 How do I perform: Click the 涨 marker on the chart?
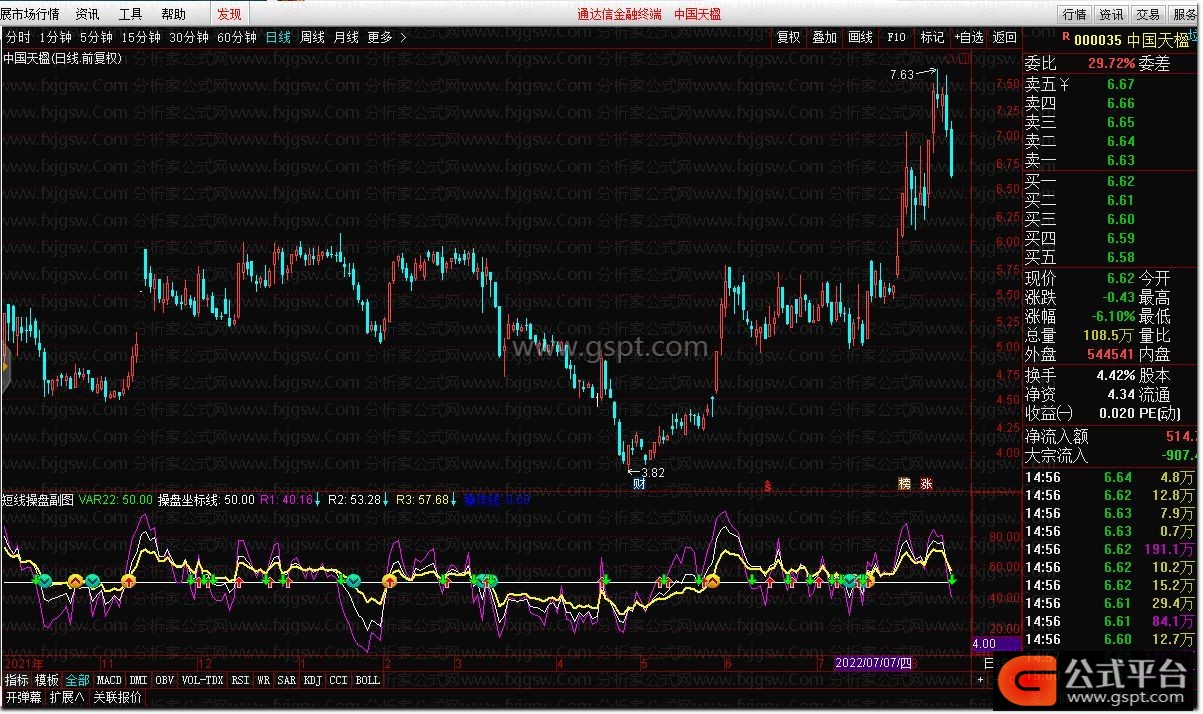point(927,484)
